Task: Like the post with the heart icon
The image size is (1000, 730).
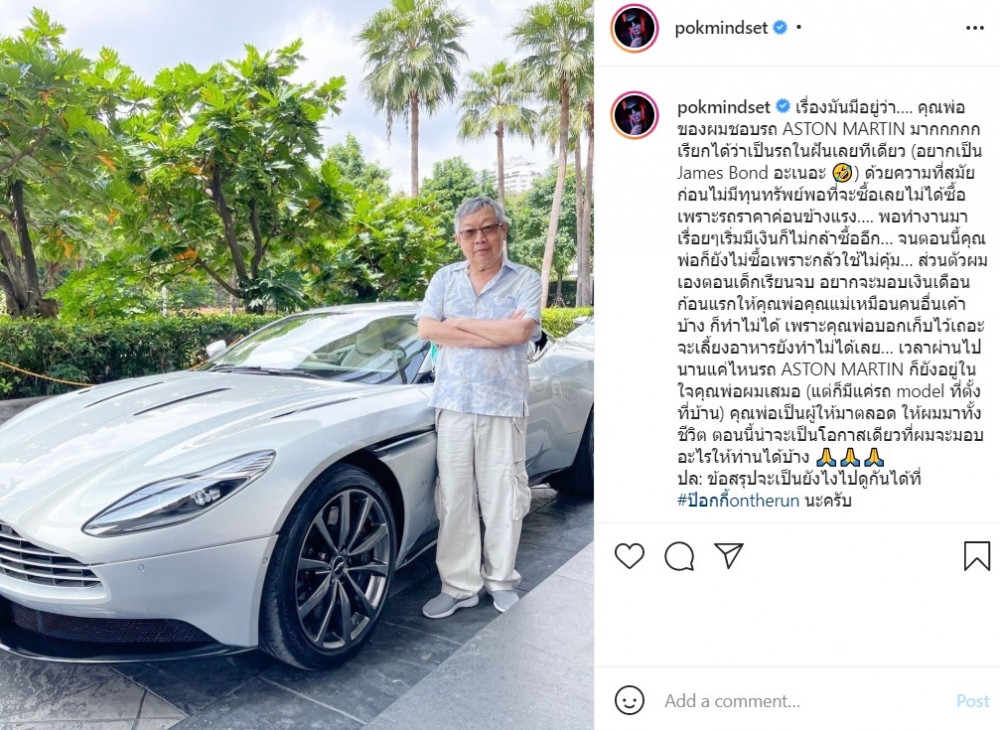Action: coord(629,556)
